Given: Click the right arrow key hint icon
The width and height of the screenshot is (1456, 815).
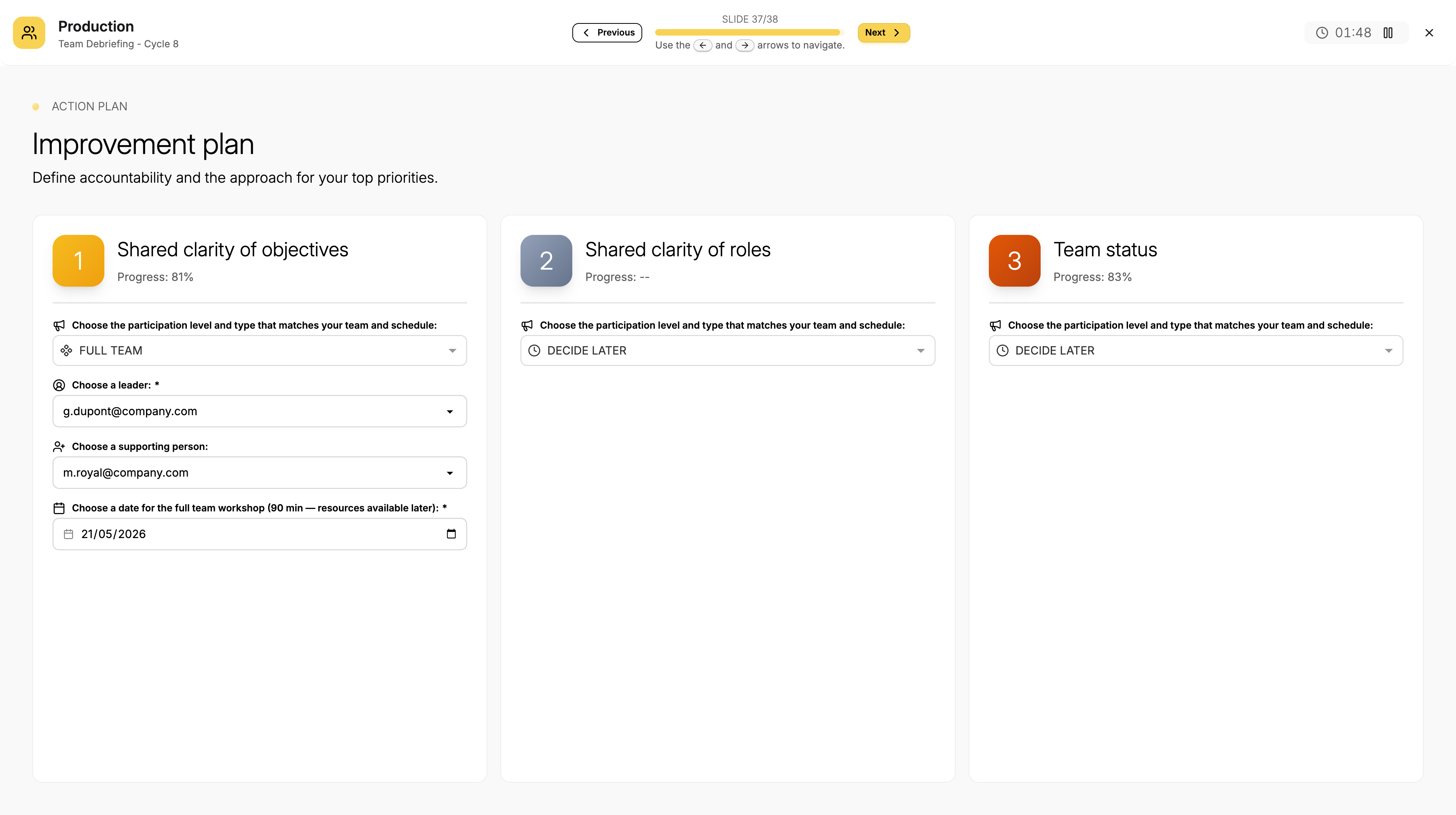Looking at the screenshot, I should 745,45.
